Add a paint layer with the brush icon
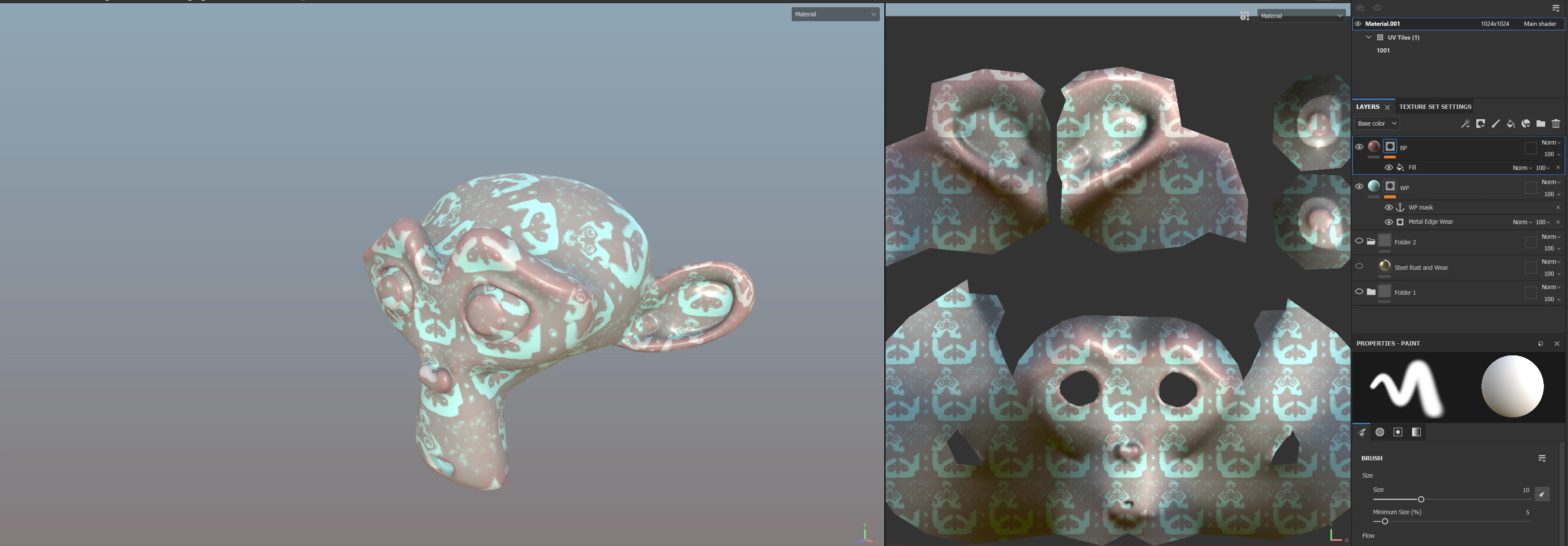Image resolution: width=1568 pixels, height=546 pixels. pyautogui.click(x=1496, y=123)
